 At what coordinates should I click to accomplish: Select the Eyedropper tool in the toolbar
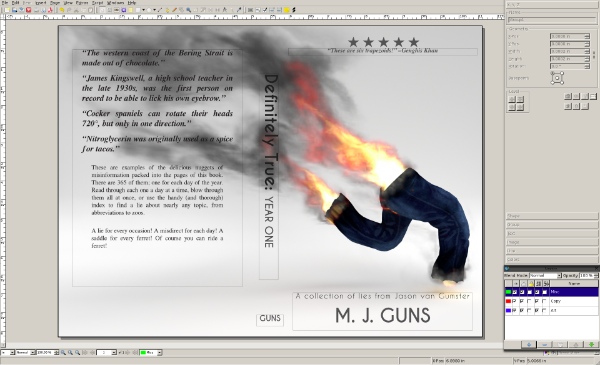tap(239, 10)
